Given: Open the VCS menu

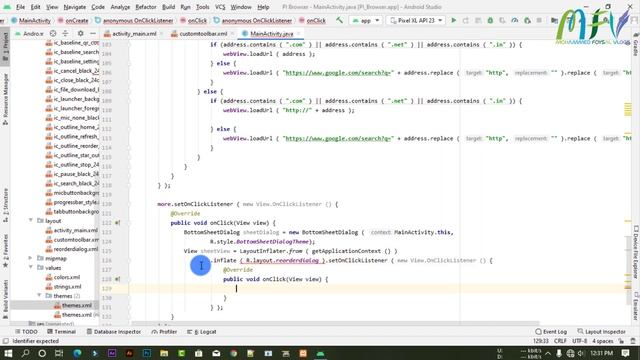Looking at the screenshot, I should pyautogui.click(x=220, y=7).
